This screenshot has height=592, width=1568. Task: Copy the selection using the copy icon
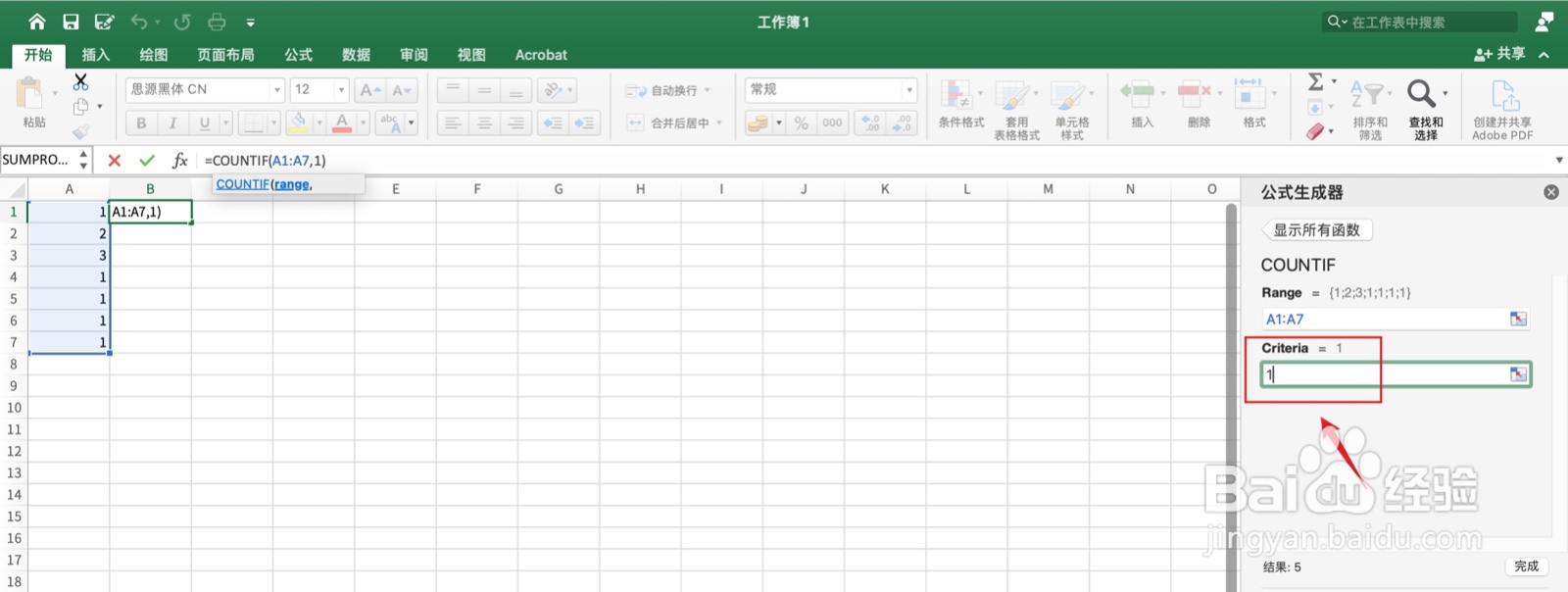pos(81,106)
